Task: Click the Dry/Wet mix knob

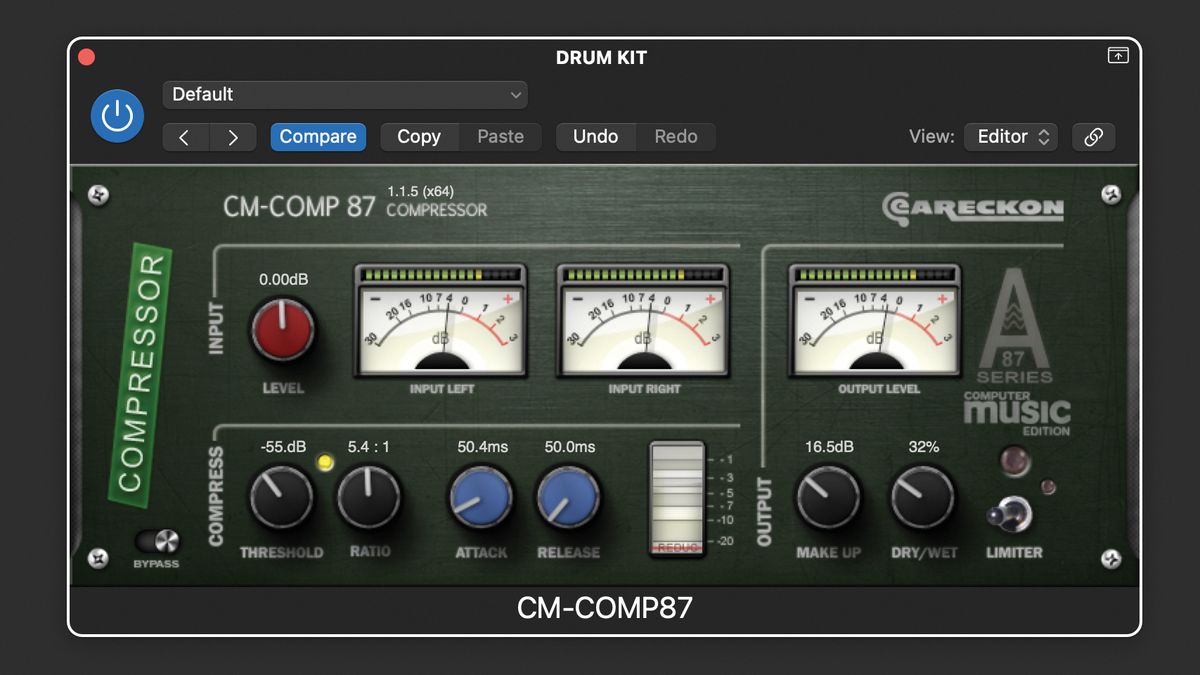Action: point(922,497)
